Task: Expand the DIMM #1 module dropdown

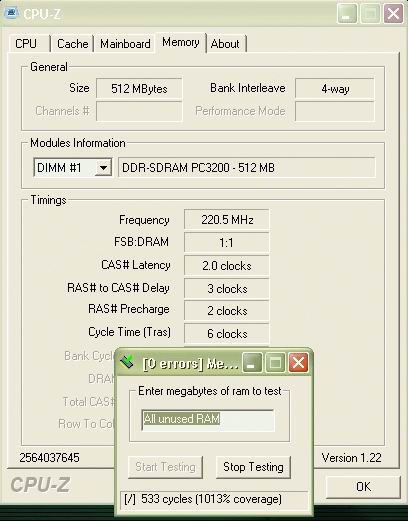Action: pyautogui.click(x=103, y=168)
